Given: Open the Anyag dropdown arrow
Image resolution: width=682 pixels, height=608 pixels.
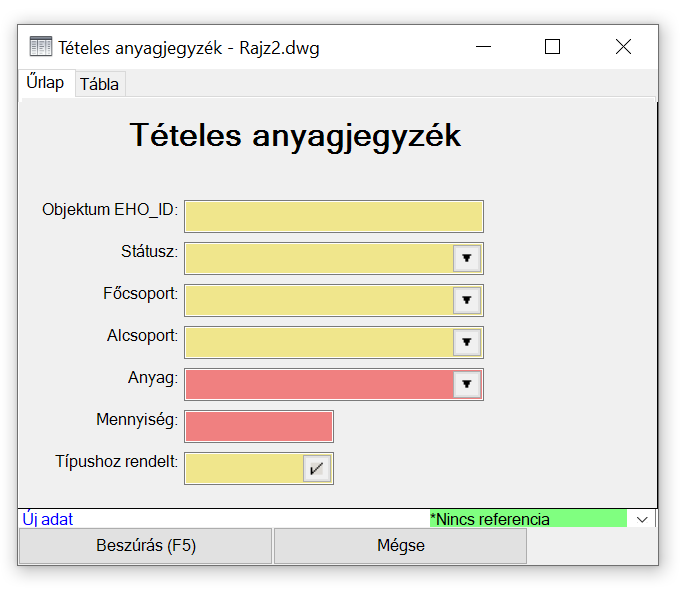Looking at the screenshot, I should (467, 384).
